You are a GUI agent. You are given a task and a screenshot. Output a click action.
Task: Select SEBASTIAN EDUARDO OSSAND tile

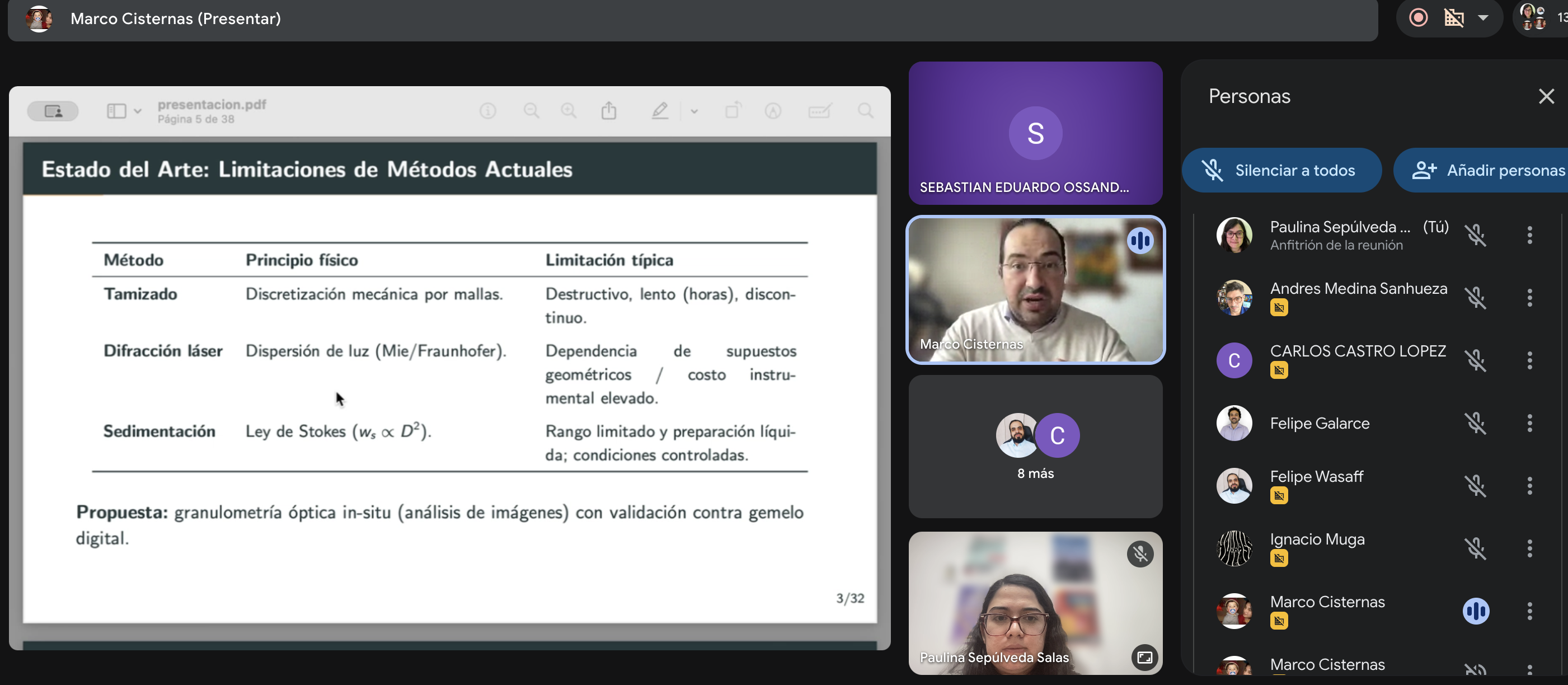(x=1035, y=133)
